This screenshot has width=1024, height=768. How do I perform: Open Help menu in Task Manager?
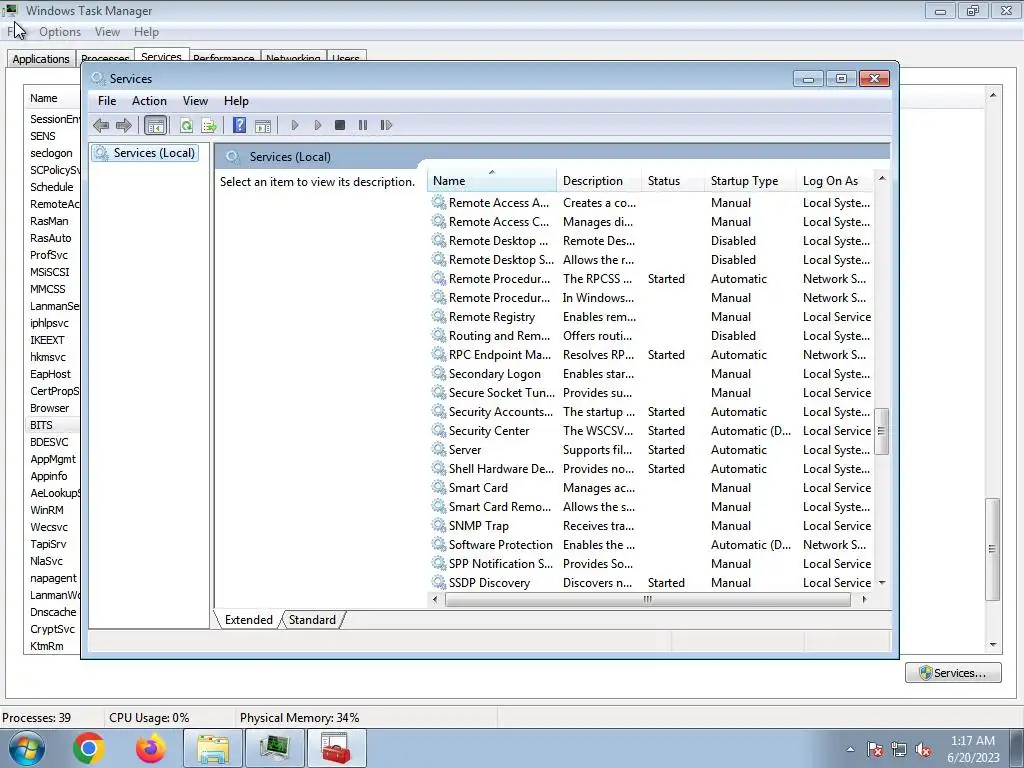(146, 31)
